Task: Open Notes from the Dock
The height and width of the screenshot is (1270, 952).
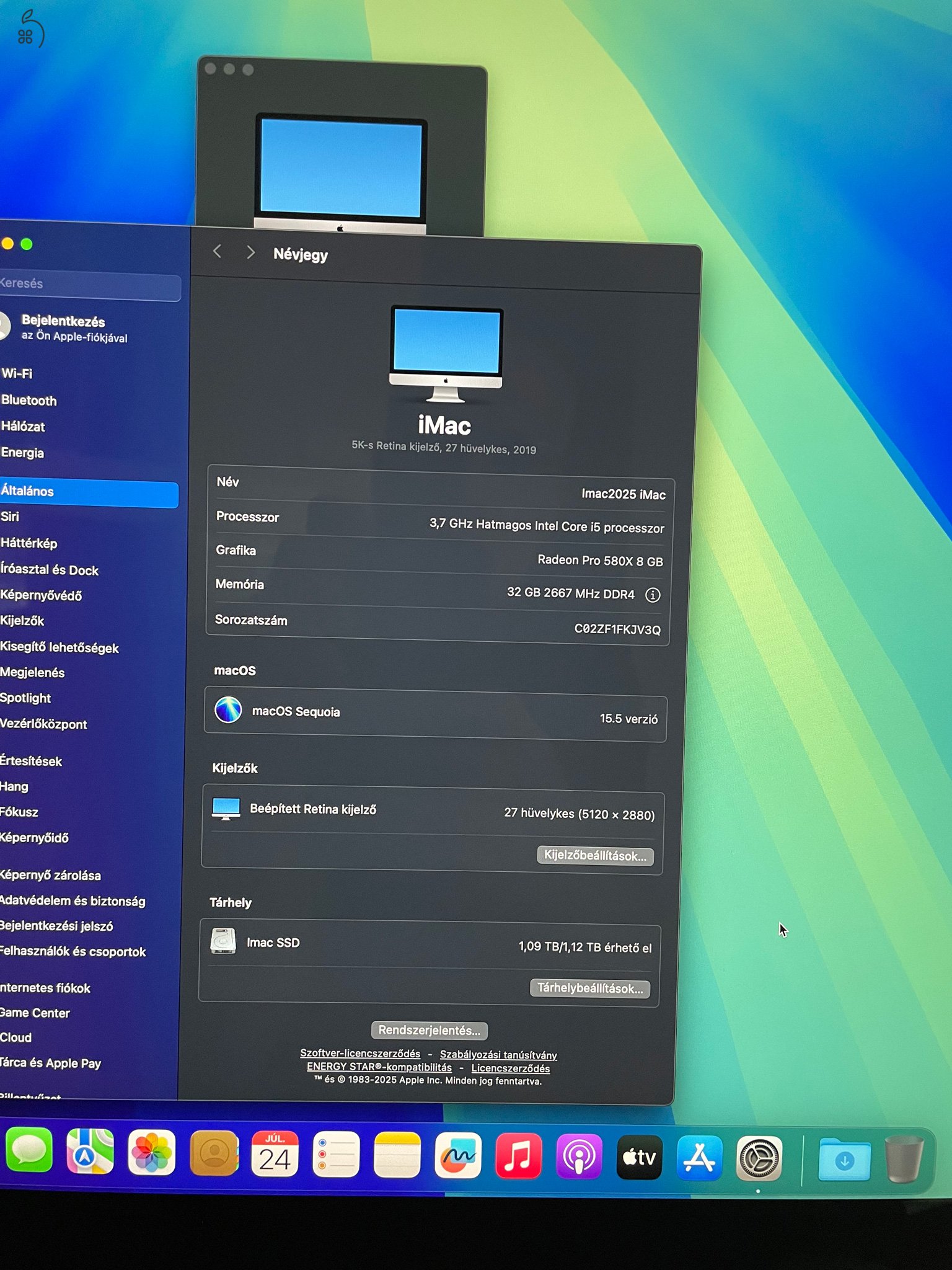Action: coord(397,1155)
